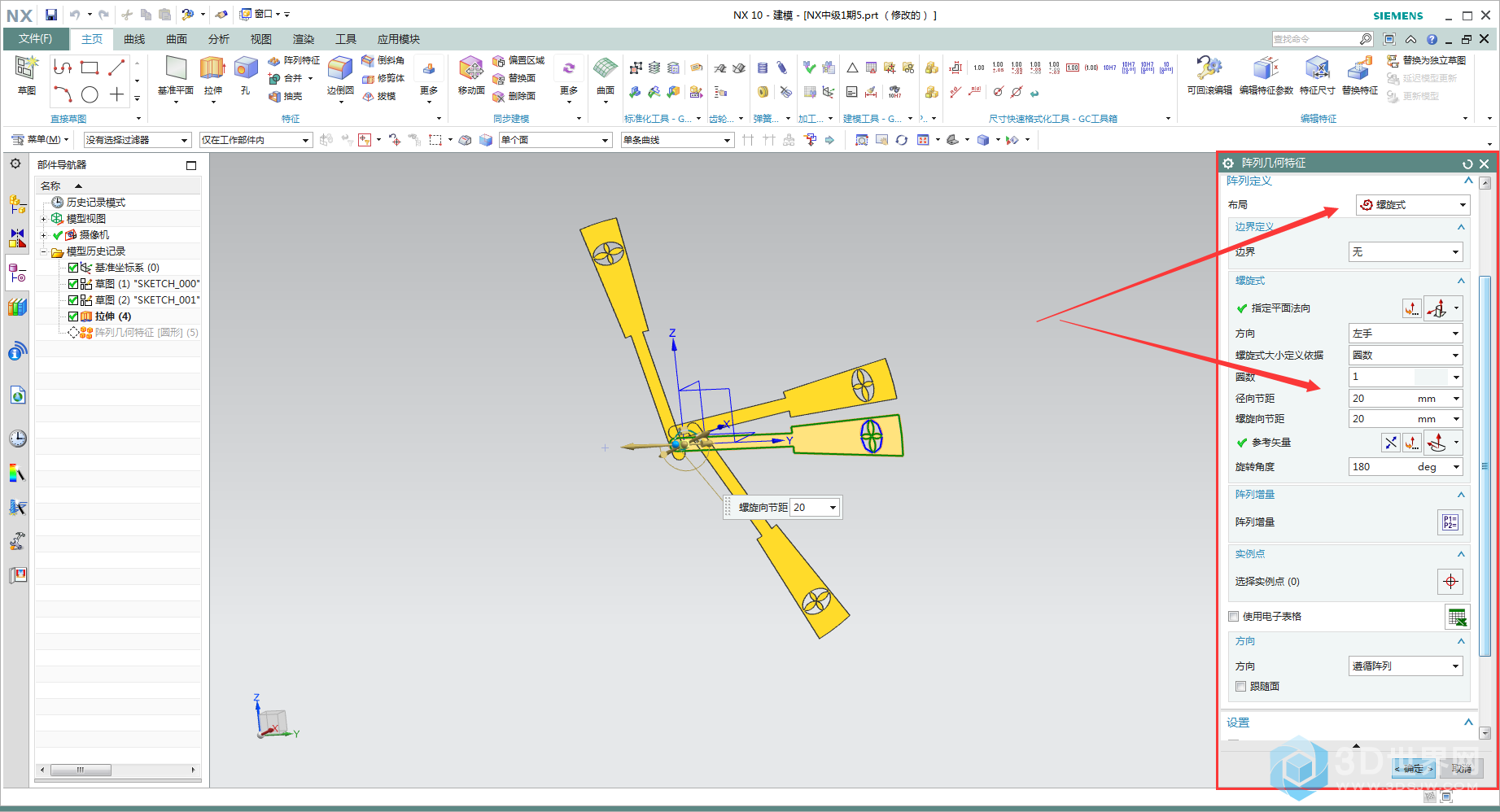Click 更多 under the feature group

click(429, 80)
